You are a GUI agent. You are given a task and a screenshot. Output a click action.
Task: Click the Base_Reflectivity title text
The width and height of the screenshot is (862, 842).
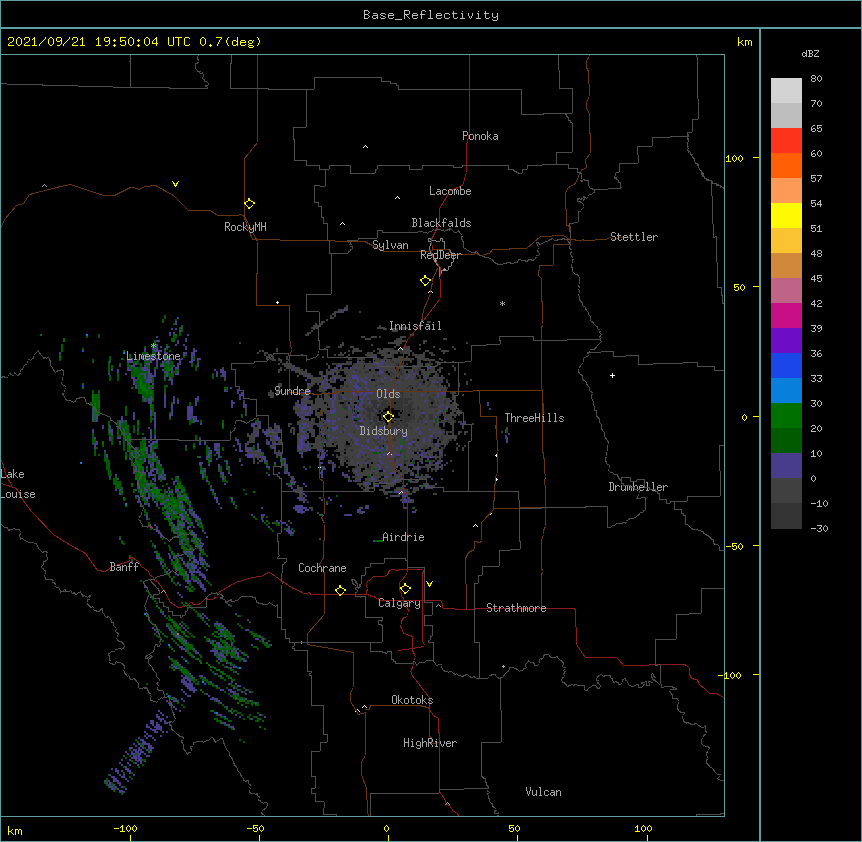(431, 15)
